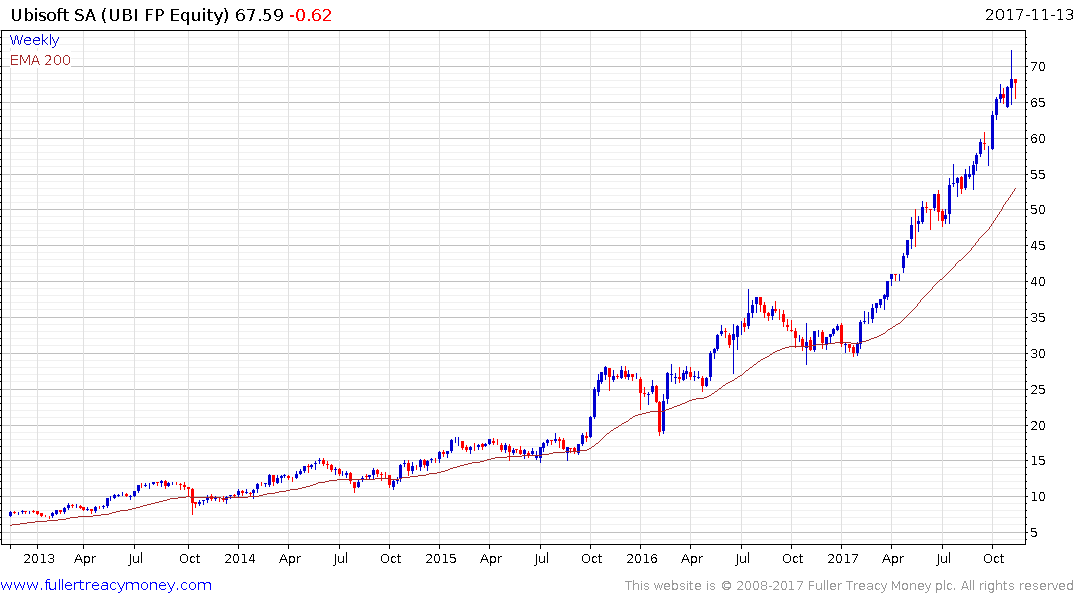Click the 15 price axis label

(1037, 461)
